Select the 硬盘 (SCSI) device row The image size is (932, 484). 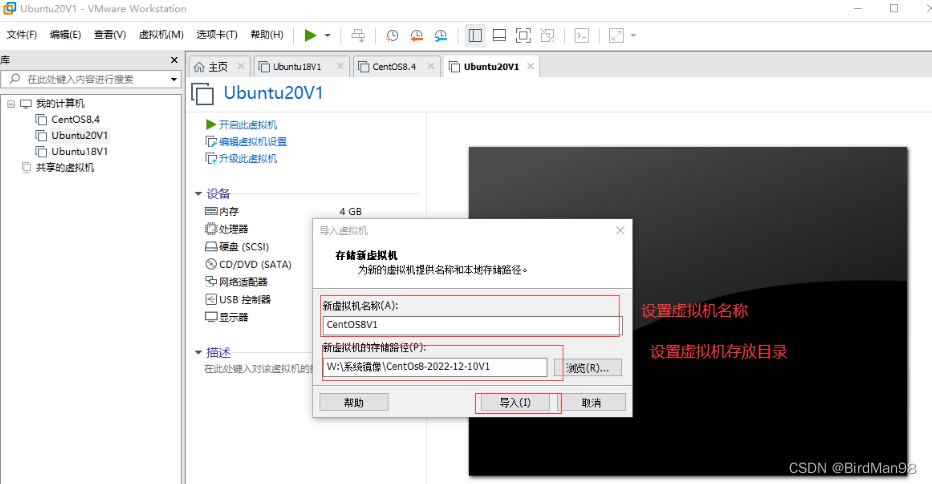click(237, 247)
